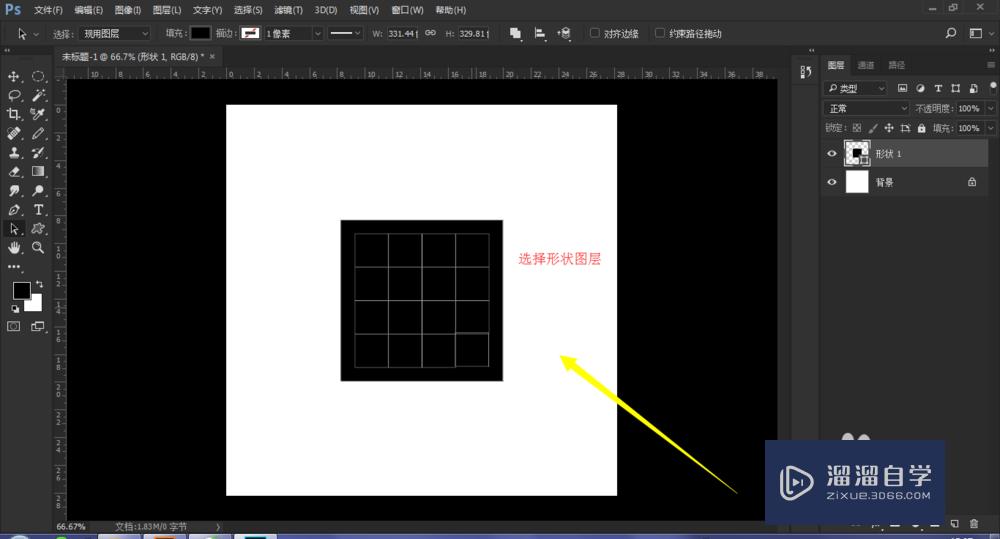
Task: Open the 编辑(E) menu
Action: 88,10
